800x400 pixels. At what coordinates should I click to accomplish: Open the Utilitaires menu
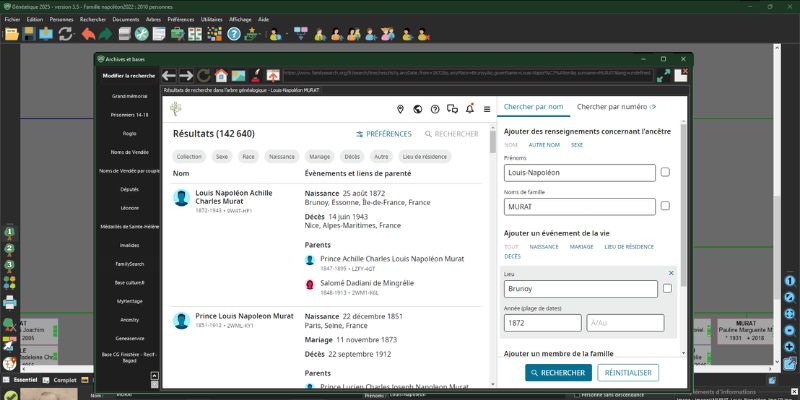point(211,19)
